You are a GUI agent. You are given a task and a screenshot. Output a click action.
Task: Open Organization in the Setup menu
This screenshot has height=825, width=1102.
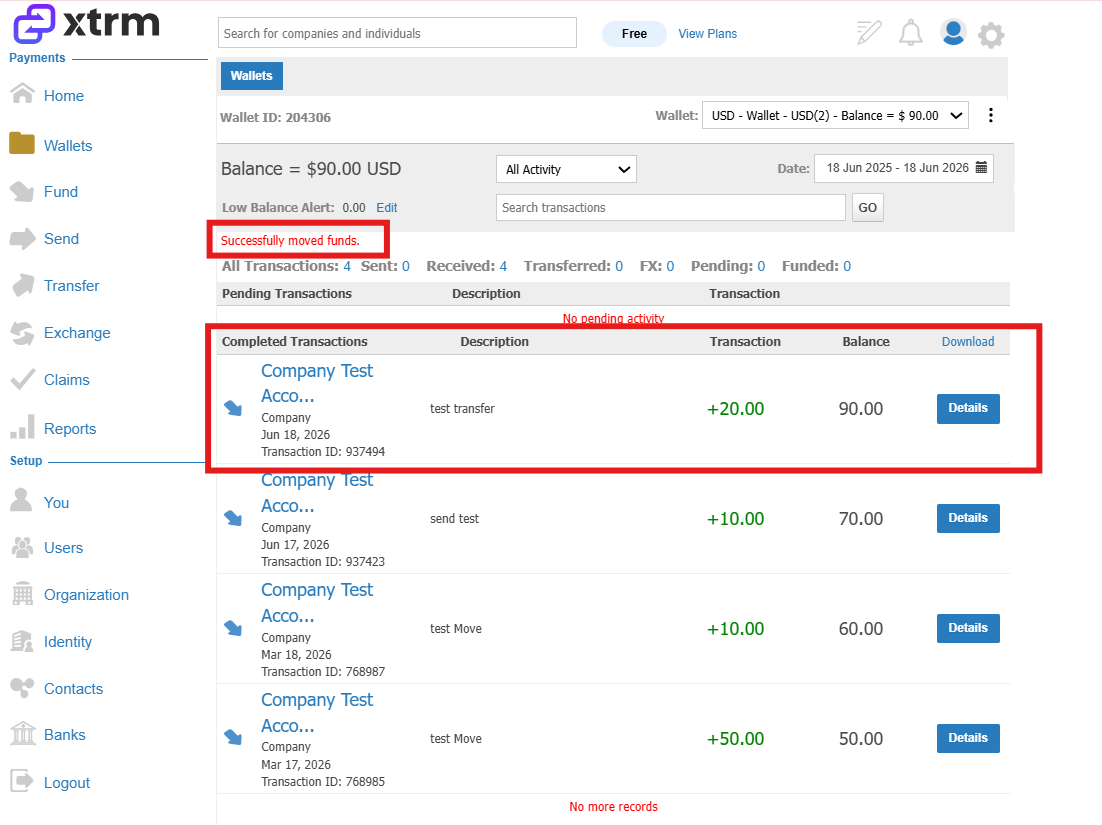pos(86,595)
